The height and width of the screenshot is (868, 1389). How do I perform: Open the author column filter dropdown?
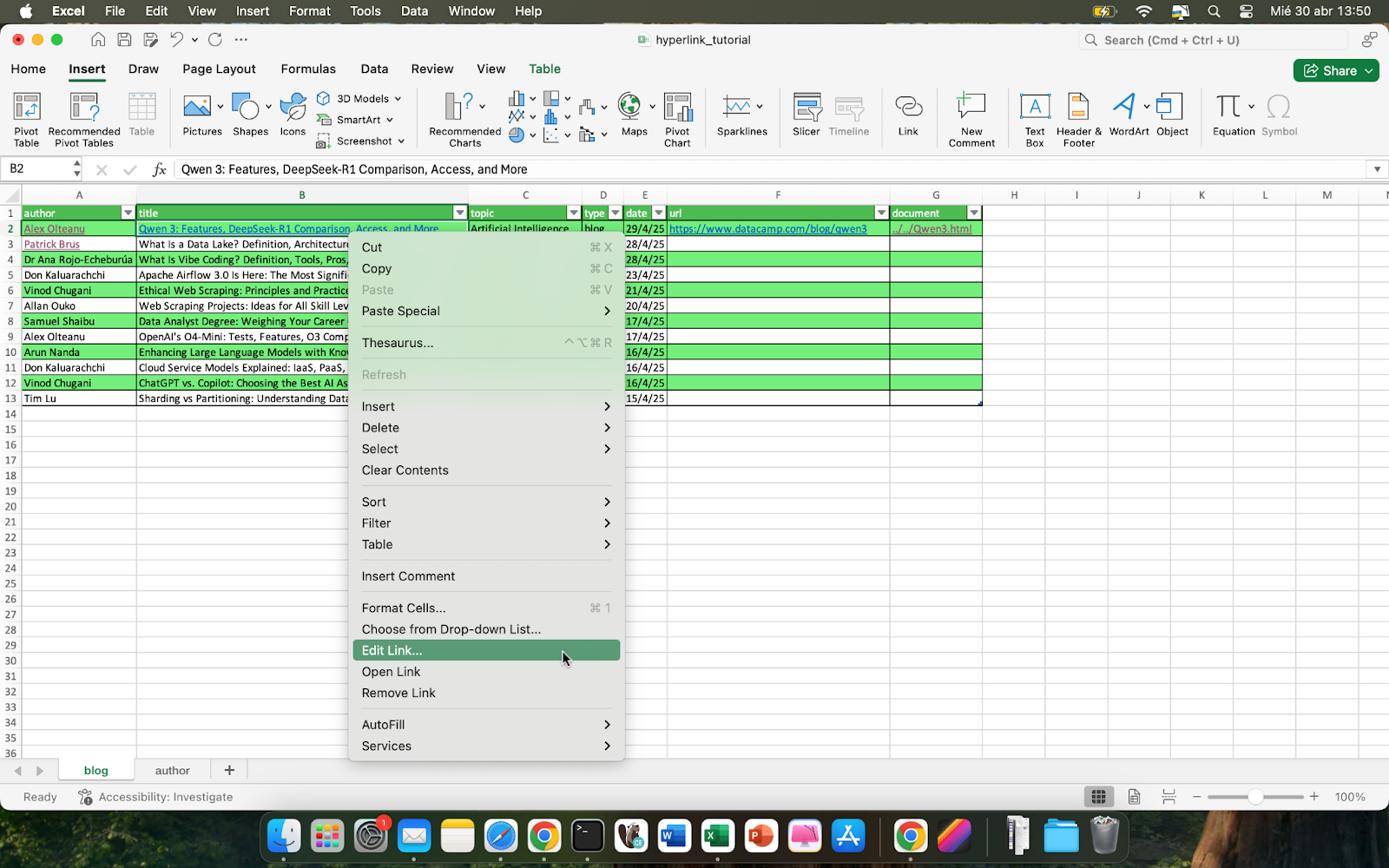point(128,213)
